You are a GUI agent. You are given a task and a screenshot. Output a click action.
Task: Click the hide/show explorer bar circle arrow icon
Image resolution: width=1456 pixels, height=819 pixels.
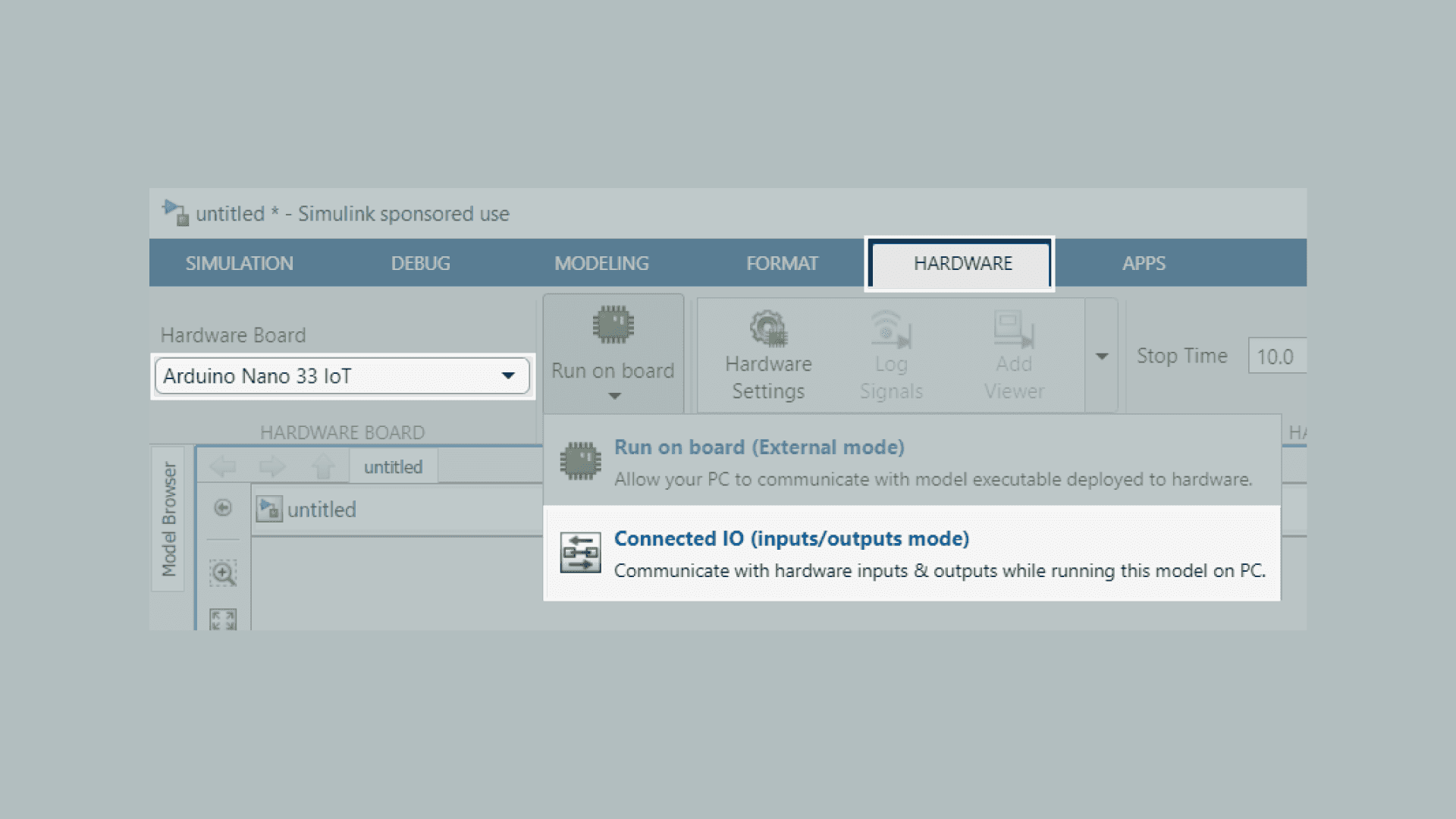[223, 508]
